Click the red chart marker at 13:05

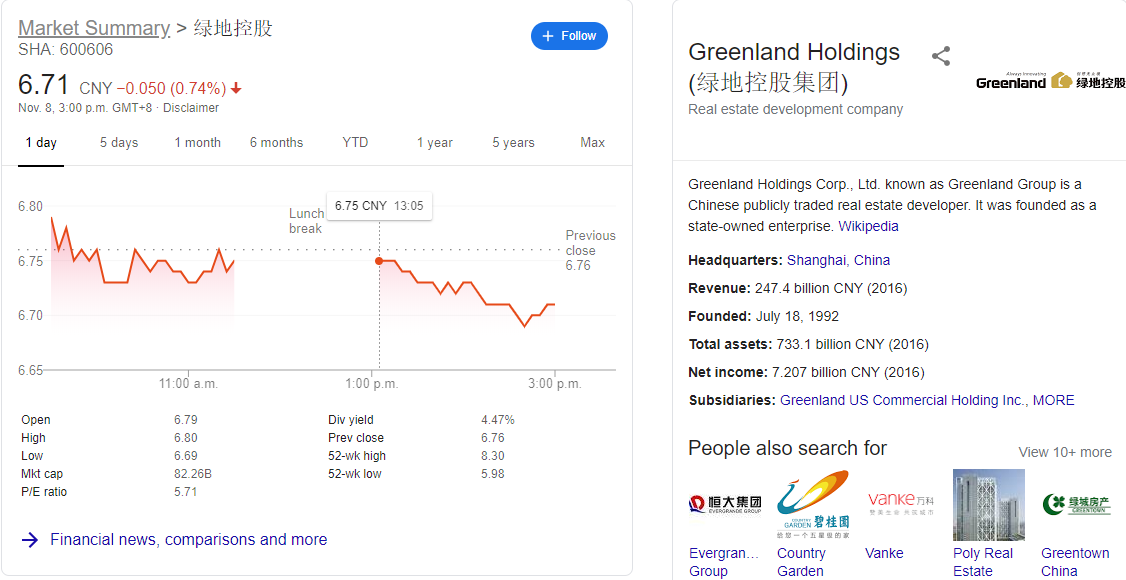(378, 261)
